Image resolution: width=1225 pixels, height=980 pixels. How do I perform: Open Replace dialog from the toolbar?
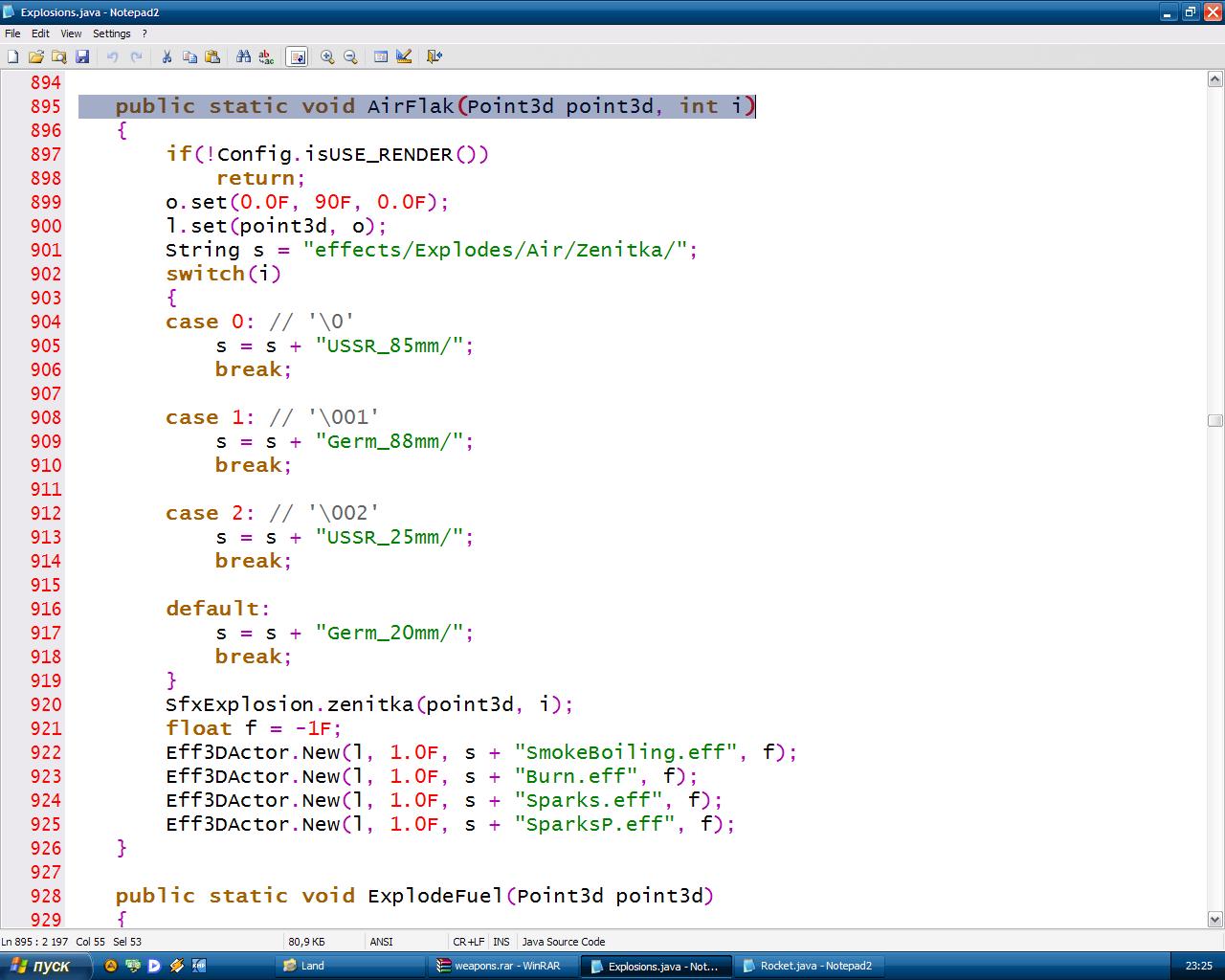pos(266,56)
